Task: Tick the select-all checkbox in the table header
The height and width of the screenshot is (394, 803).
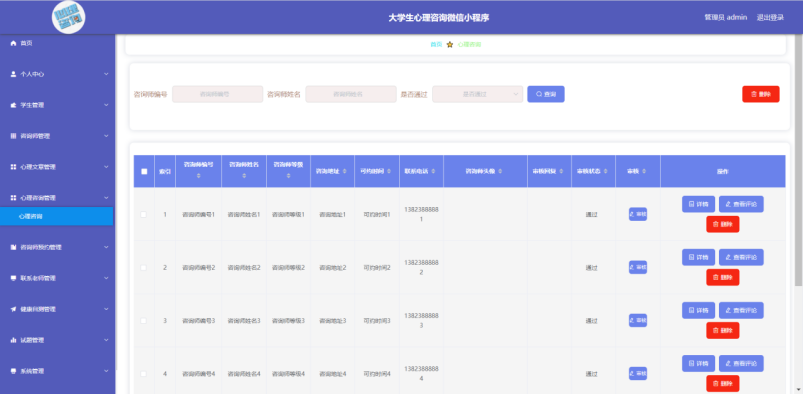Action: 144,172
